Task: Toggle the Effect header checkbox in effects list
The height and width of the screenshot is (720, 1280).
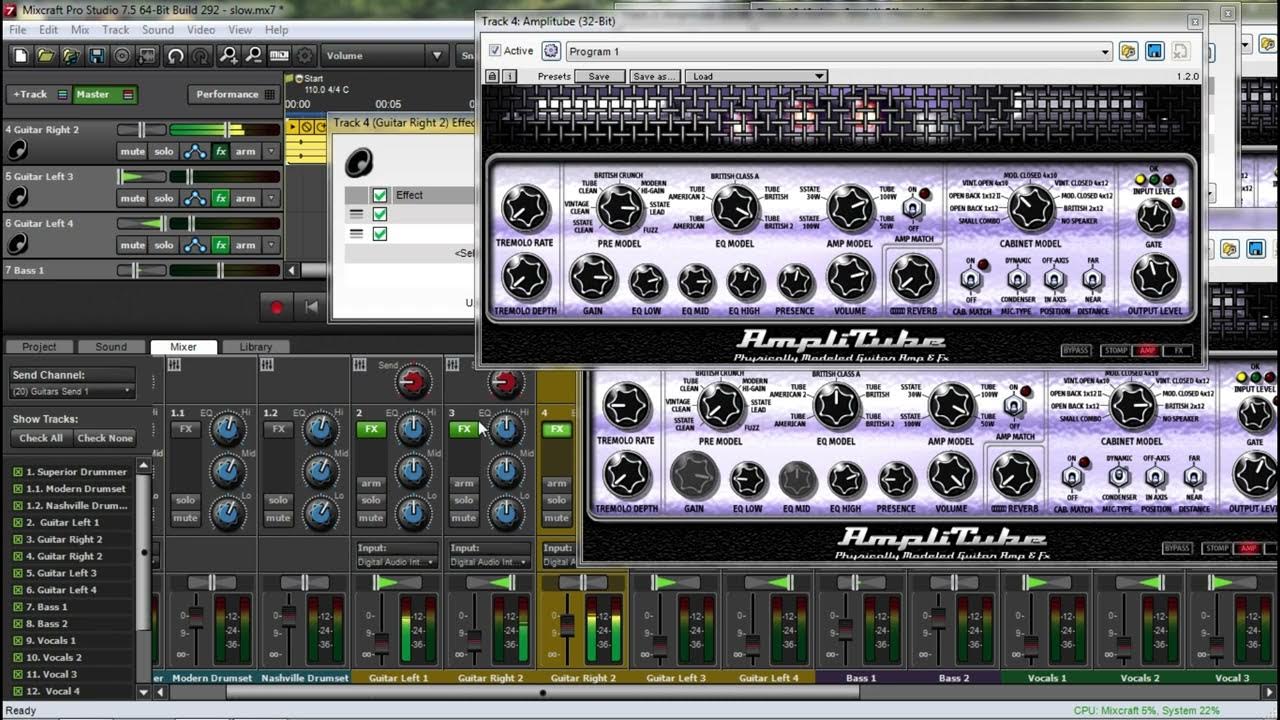Action: (380, 195)
